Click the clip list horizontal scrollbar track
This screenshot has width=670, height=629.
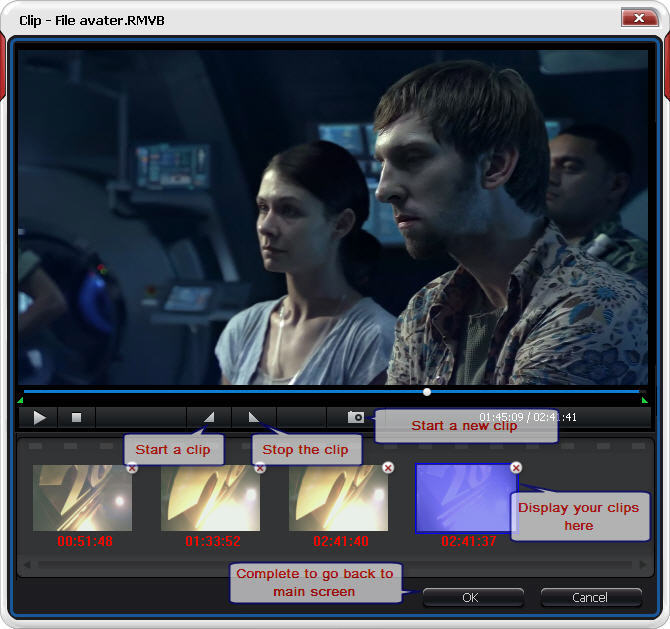click(335, 565)
